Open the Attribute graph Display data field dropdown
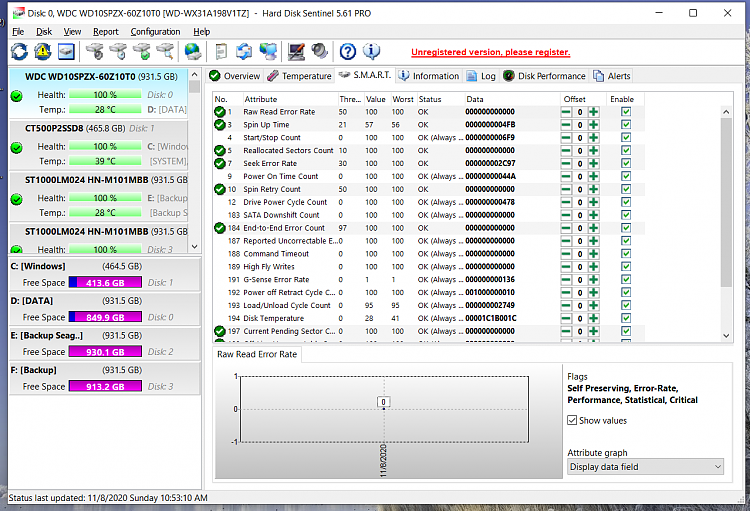This screenshot has height=511, width=750. click(x=645, y=467)
